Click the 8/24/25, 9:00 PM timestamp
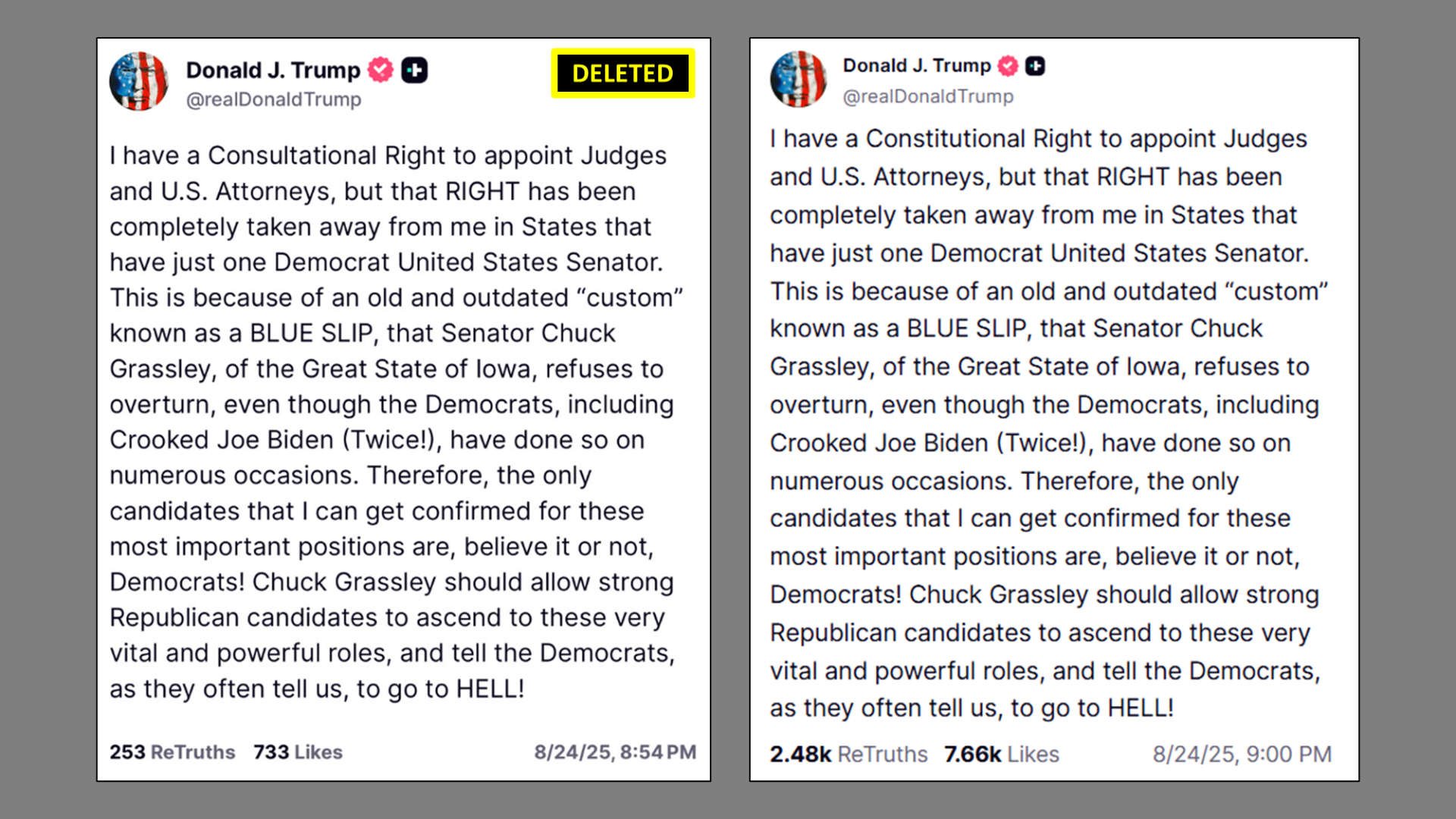The height and width of the screenshot is (819, 1456). (x=1242, y=755)
